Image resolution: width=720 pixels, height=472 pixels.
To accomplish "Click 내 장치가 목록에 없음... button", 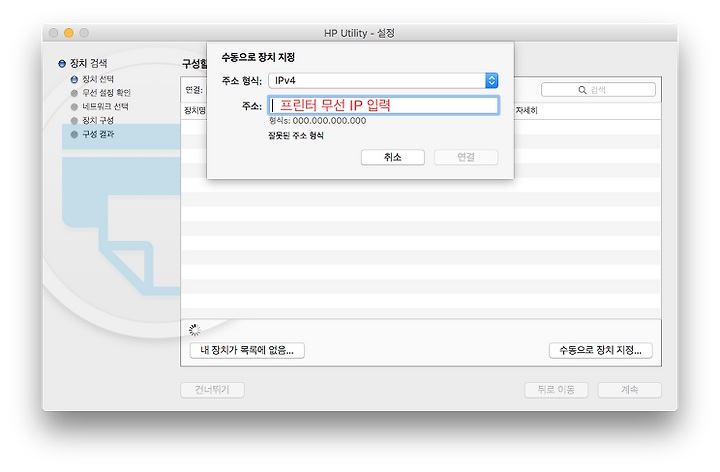I will coord(247,350).
